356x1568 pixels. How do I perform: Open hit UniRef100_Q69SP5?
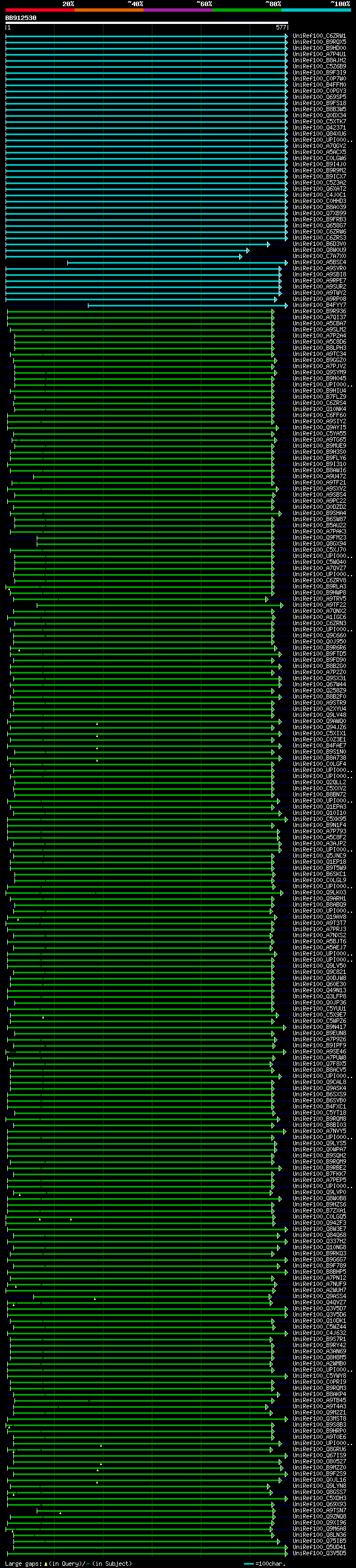click(319, 97)
